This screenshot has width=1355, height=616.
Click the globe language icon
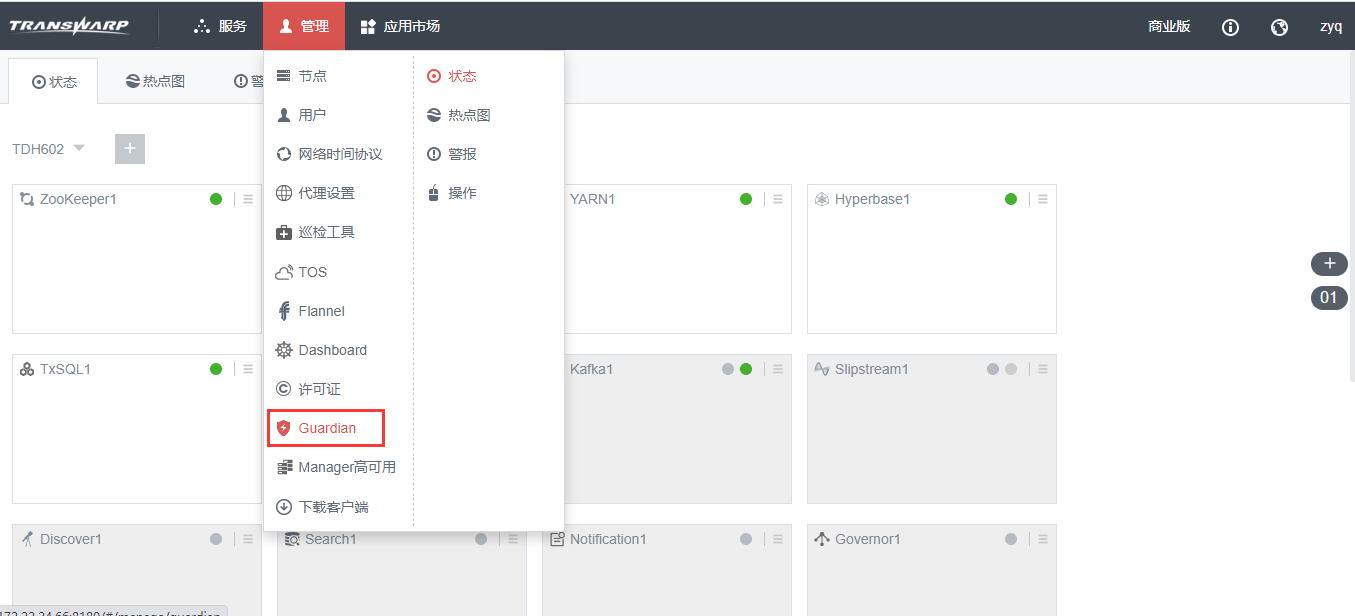point(1279,27)
